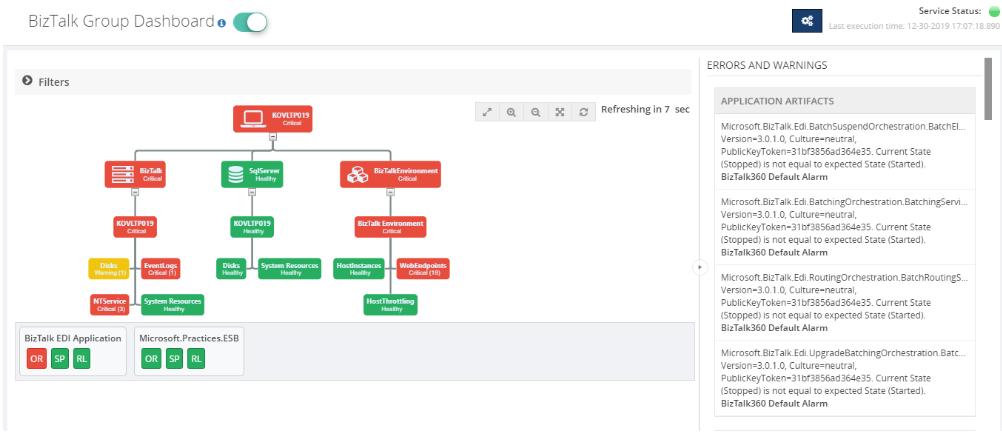
Task: Select the BizTalkEnvironment Critical node
Action: [390, 174]
